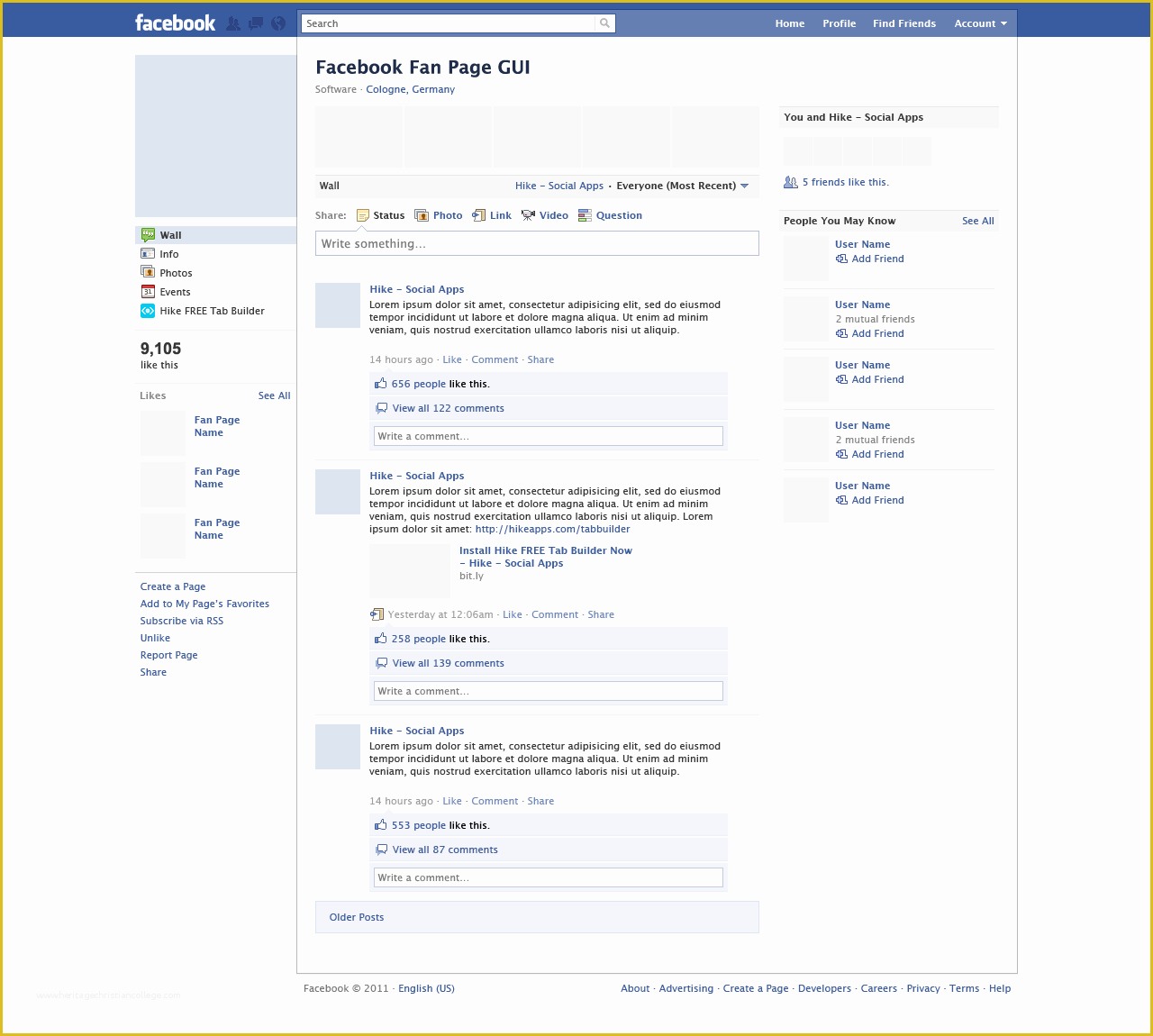Screen dimensions: 1153x1036
Task: Click thumbs-up icon beside 553 people
Action: pyautogui.click(x=381, y=824)
